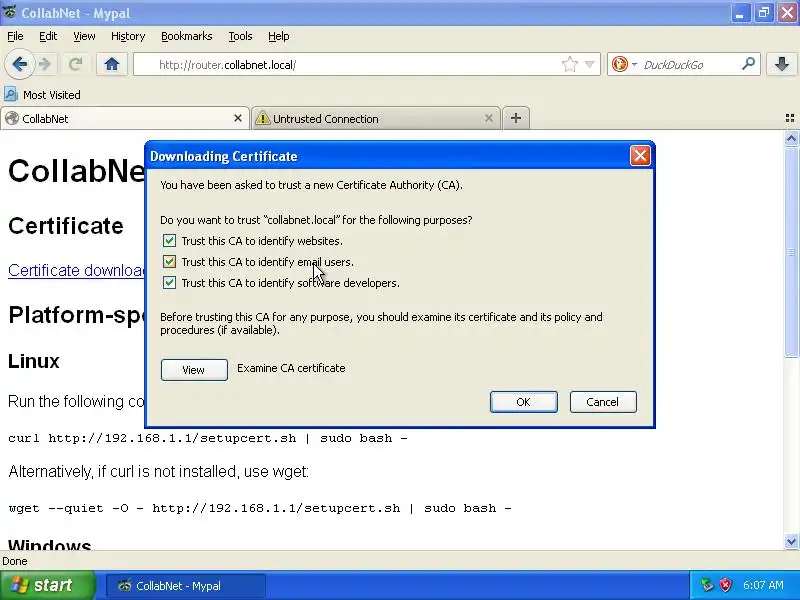The image size is (800, 600).
Task: Open the Downloads arrow button
Action: pos(782,64)
